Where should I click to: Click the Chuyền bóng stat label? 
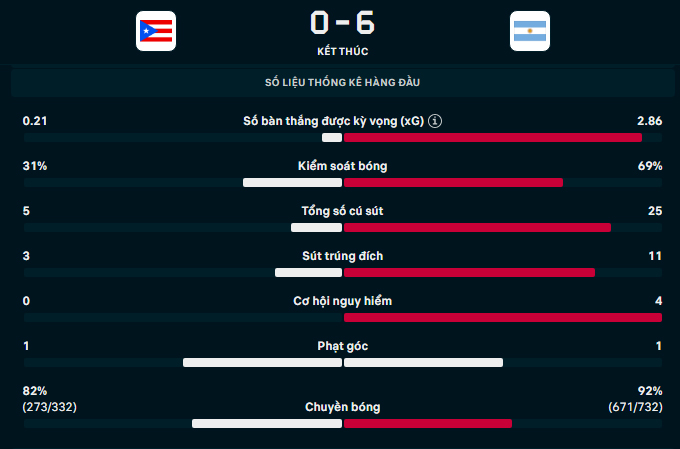pyautogui.click(x=342, y=407)
